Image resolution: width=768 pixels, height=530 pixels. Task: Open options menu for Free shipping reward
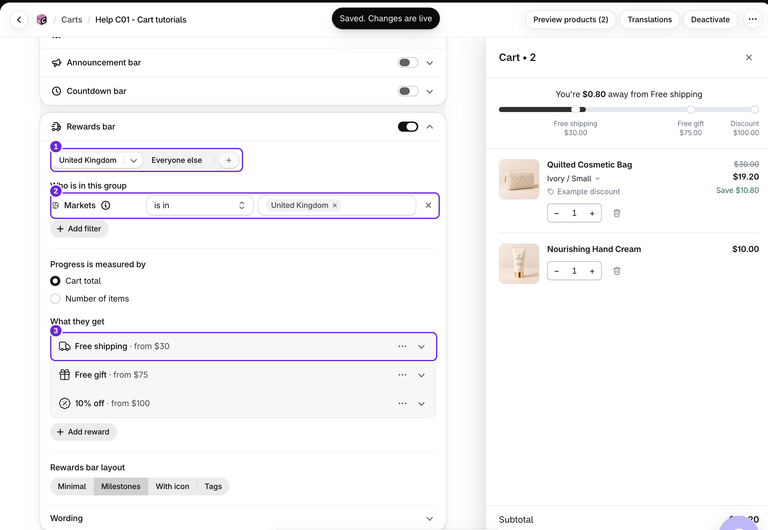pos(402,346)
